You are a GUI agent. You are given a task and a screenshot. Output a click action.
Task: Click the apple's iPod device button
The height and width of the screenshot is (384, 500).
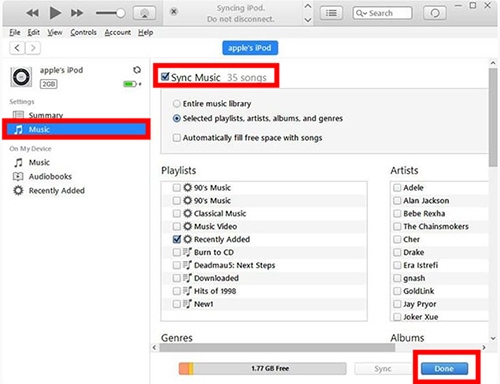[x=250, y=48]
